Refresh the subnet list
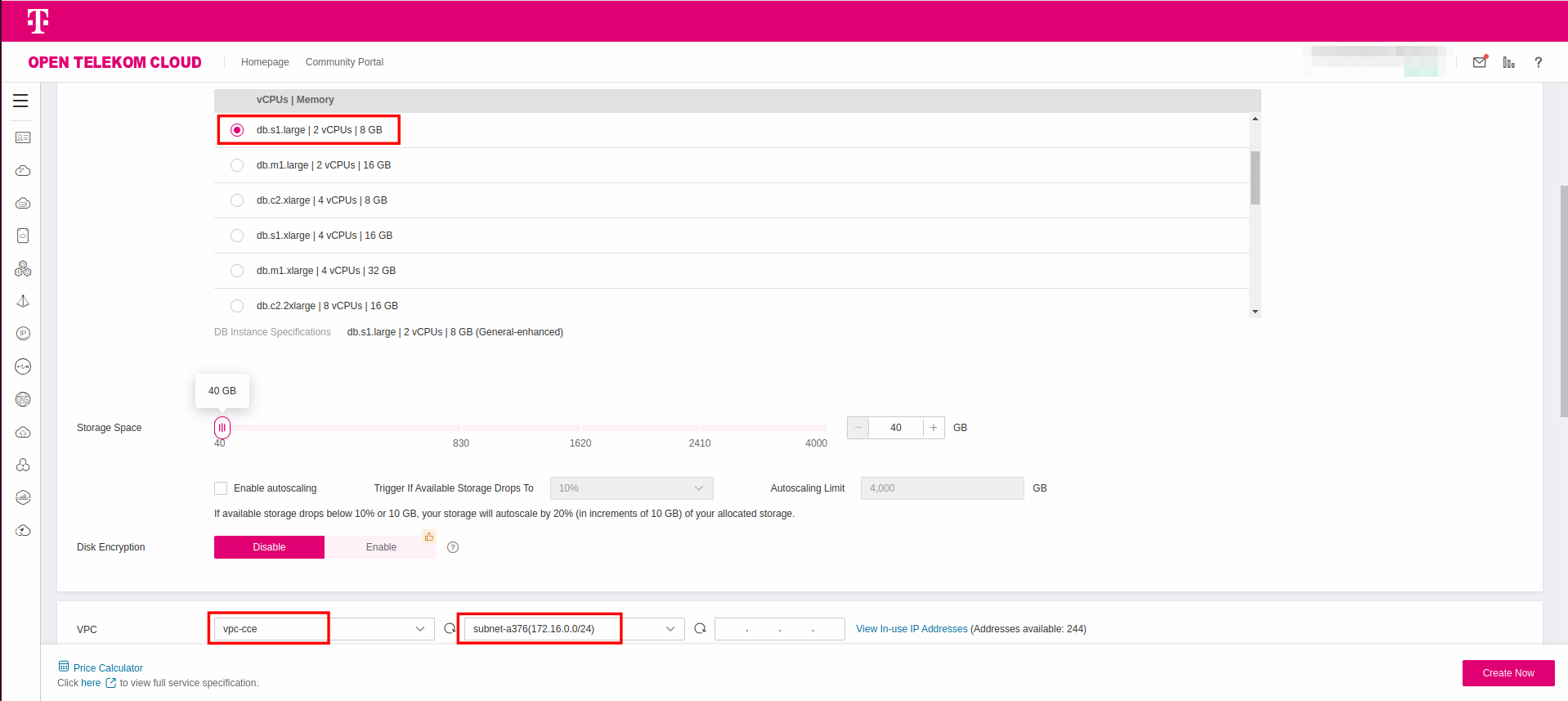 pyautogui.click(x=700, y=629)
